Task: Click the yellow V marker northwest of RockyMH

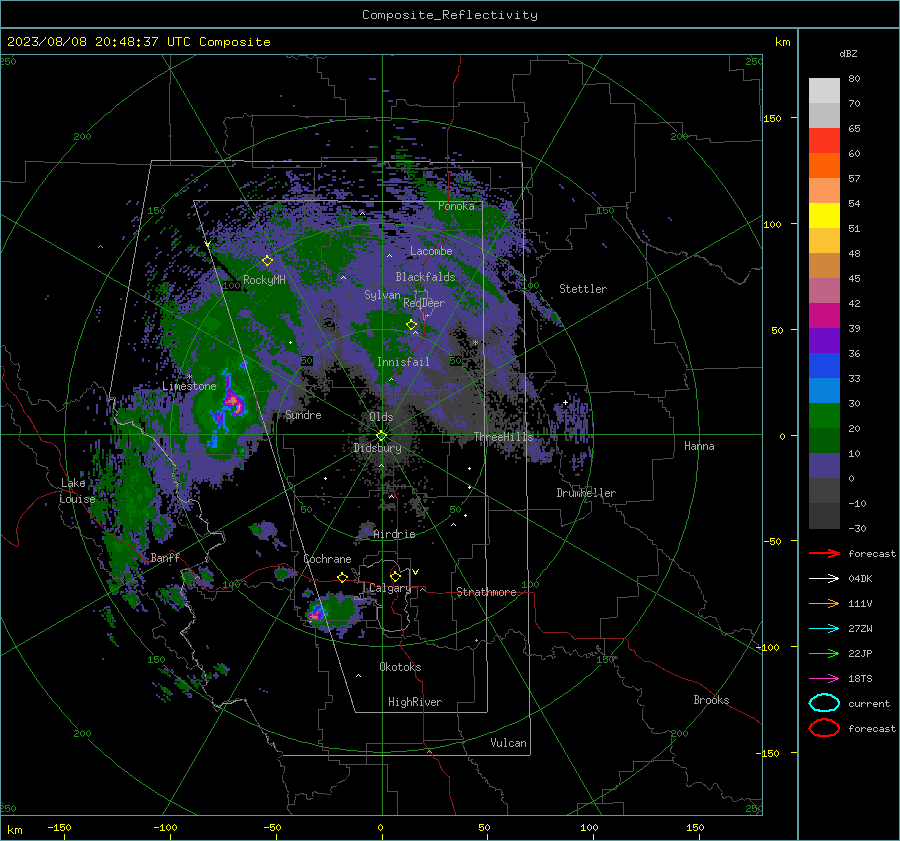Action: 208,244
